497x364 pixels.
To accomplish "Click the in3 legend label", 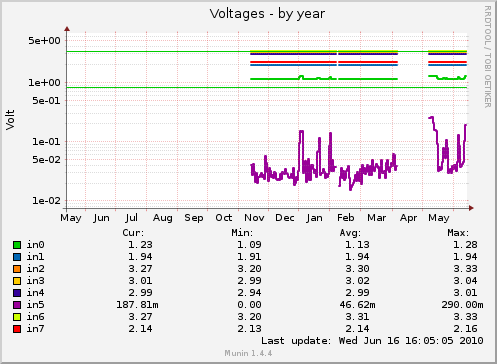I will pos(35,281).
